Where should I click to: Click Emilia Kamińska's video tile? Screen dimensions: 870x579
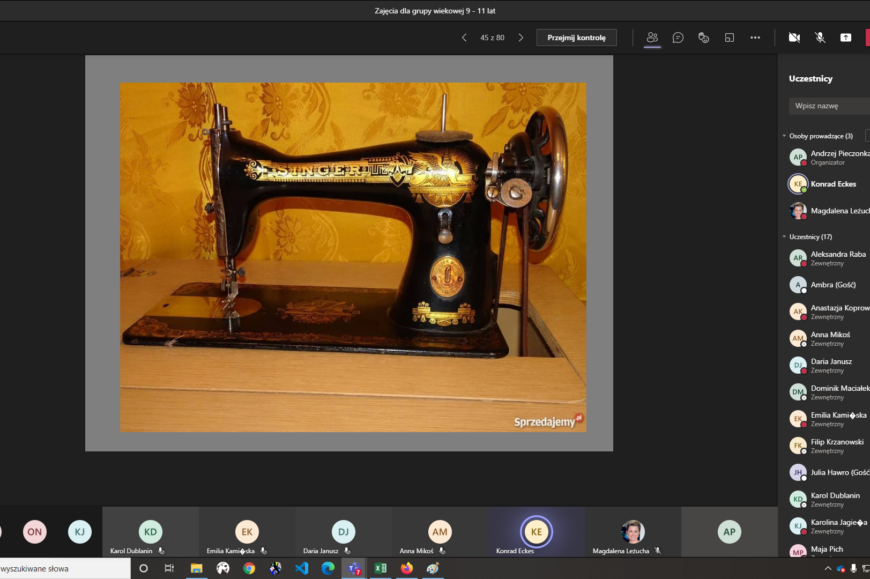pos(247,531)
